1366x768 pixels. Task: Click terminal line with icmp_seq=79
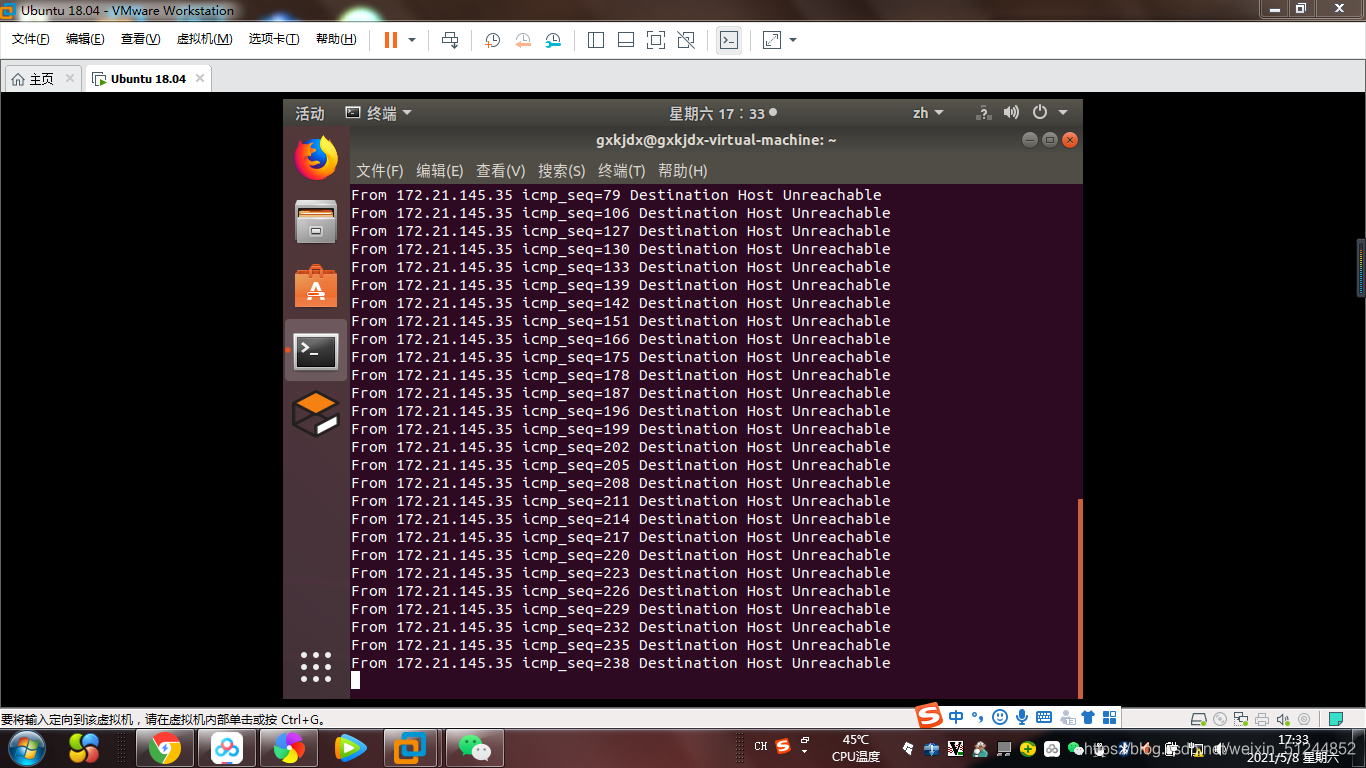pos(616,195)
